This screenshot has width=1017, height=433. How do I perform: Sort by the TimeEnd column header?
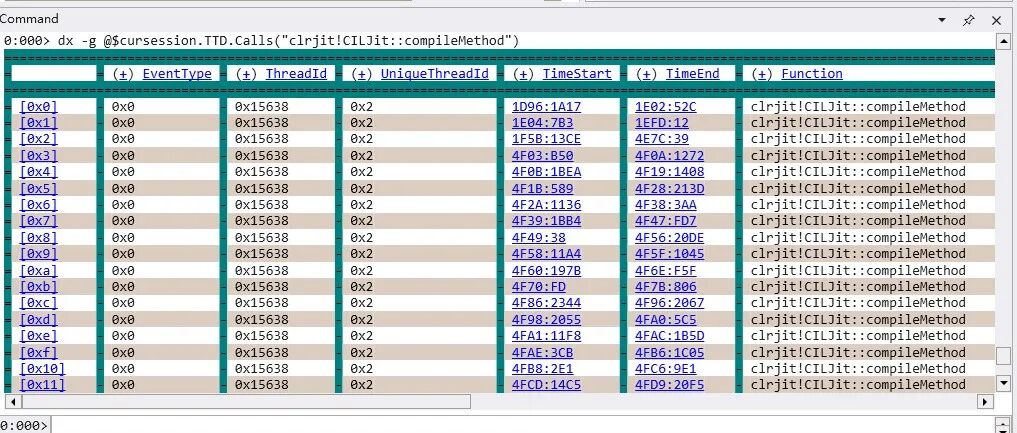click(693, 74)
